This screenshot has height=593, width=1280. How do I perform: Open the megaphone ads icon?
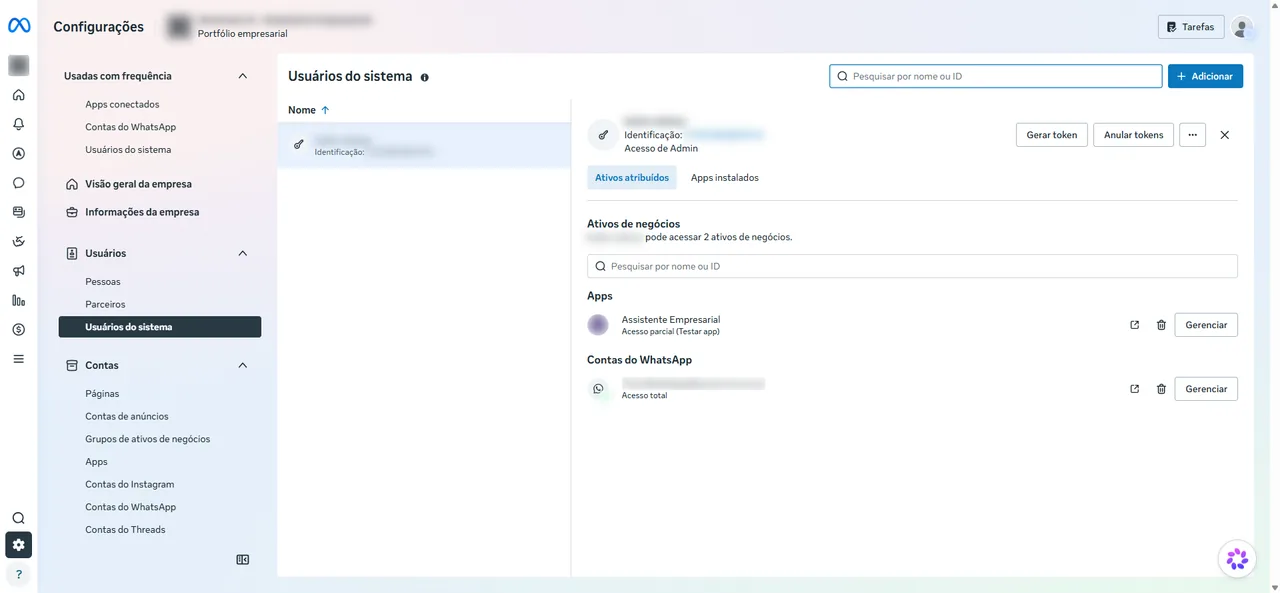point(18,271)
